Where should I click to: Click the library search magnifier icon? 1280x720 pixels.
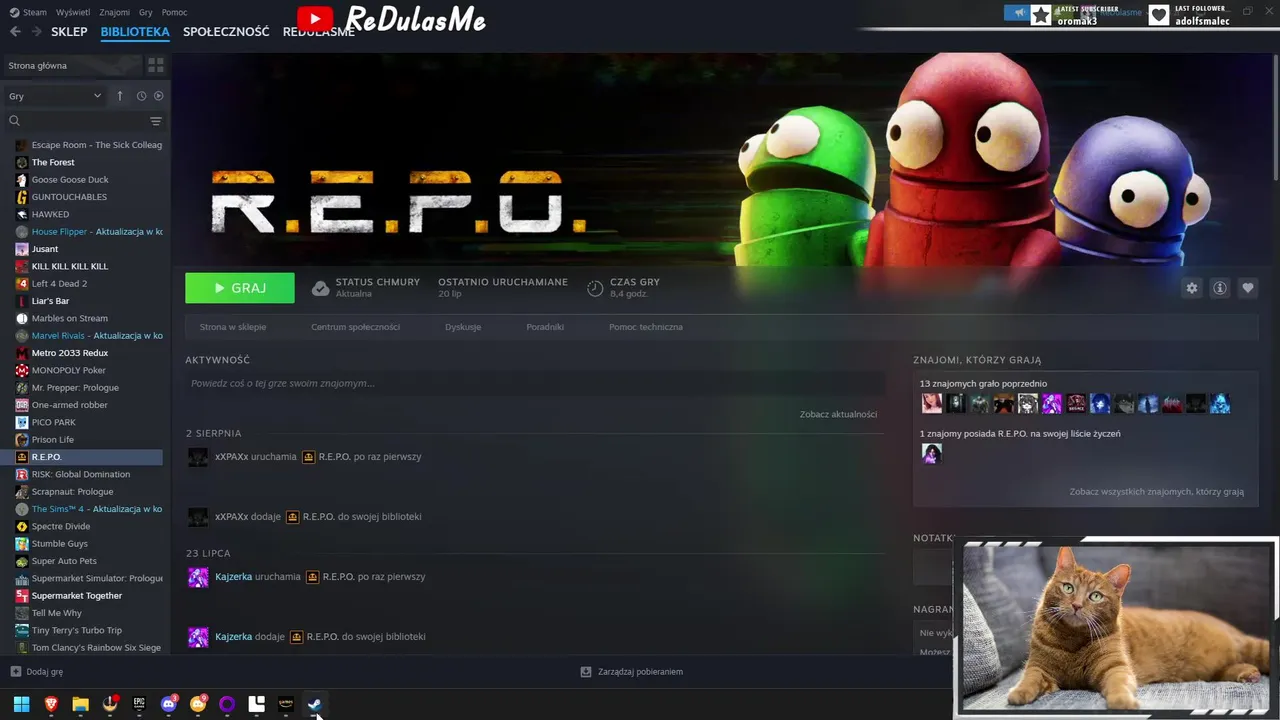14,121
